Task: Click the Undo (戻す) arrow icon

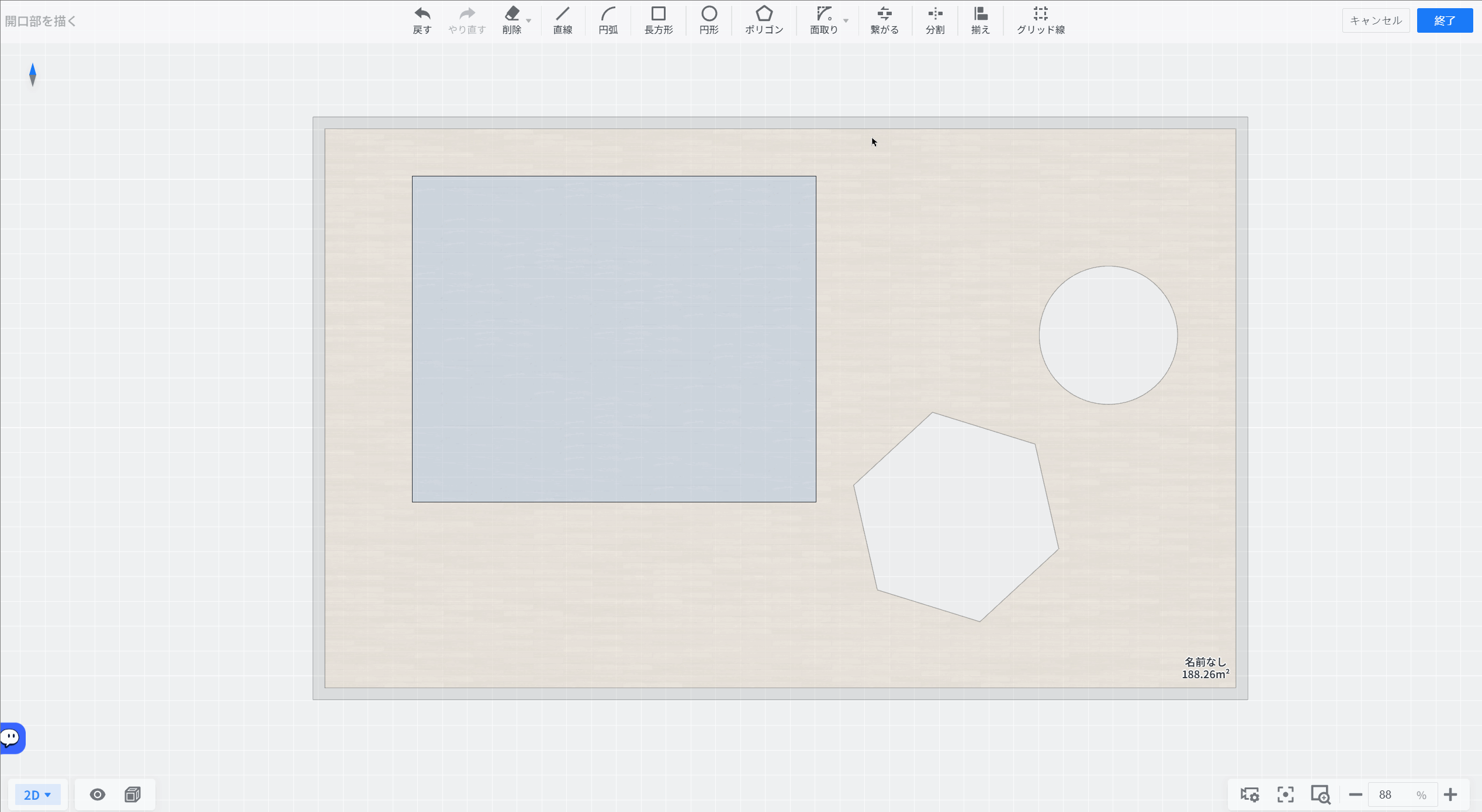Action: coord(422,13)
